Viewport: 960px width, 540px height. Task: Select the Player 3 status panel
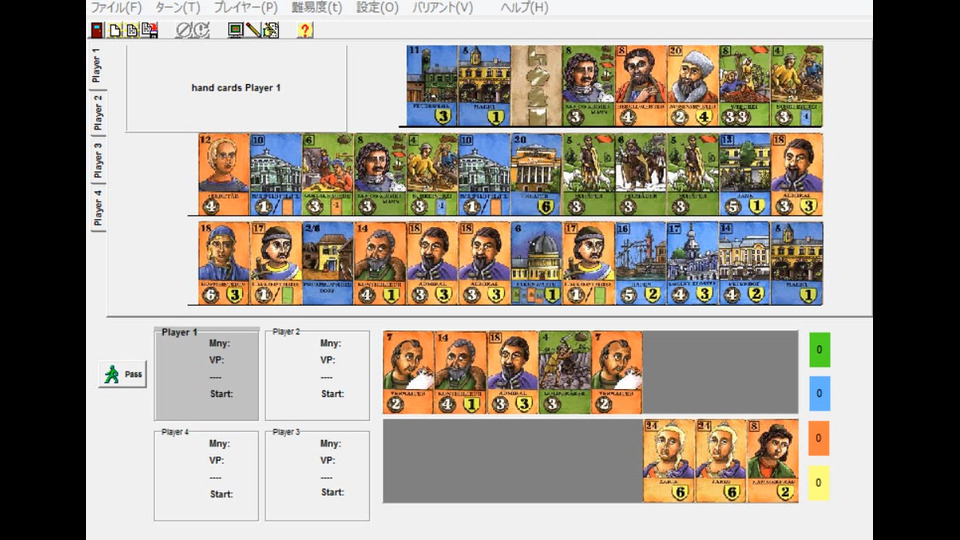pos(317,476)
